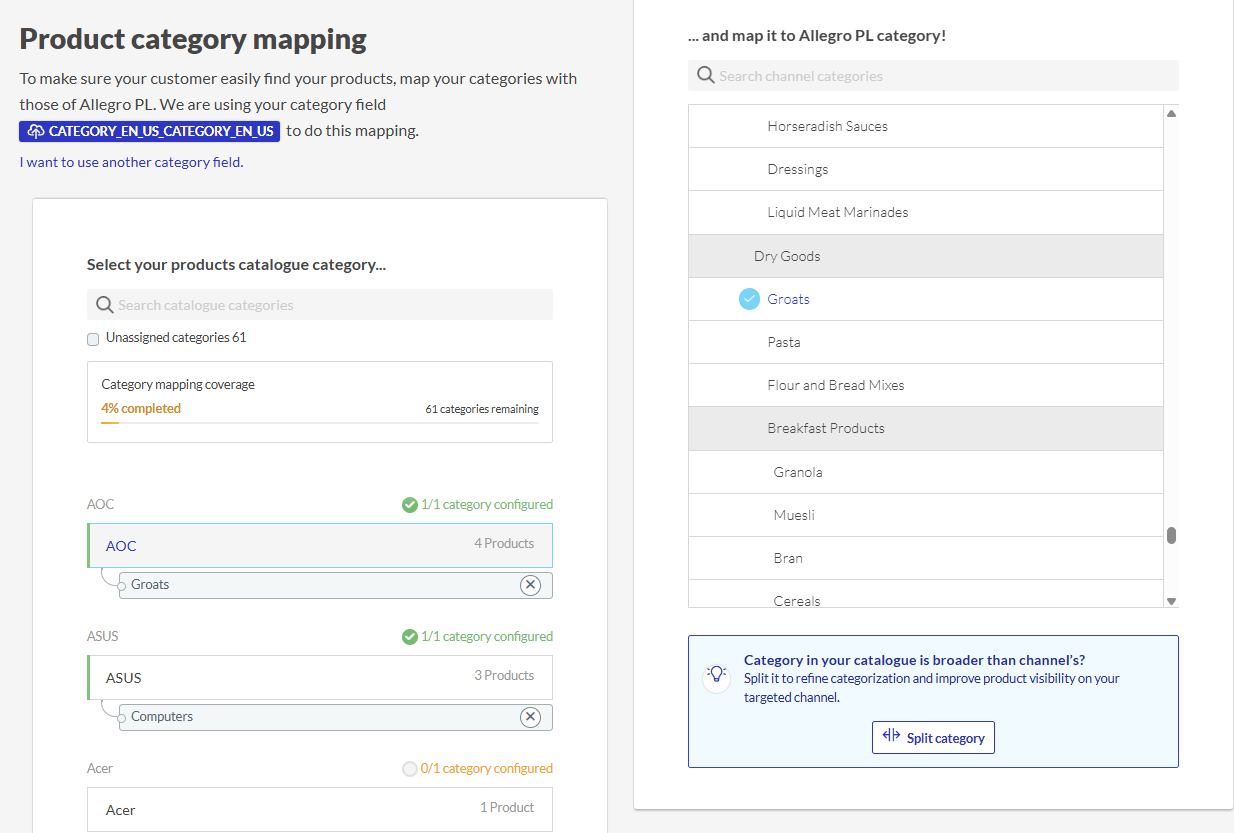Select the Acer catalogue category
Screen dimensions: 1234x833
pyautogui.click(x=320, y=809)
